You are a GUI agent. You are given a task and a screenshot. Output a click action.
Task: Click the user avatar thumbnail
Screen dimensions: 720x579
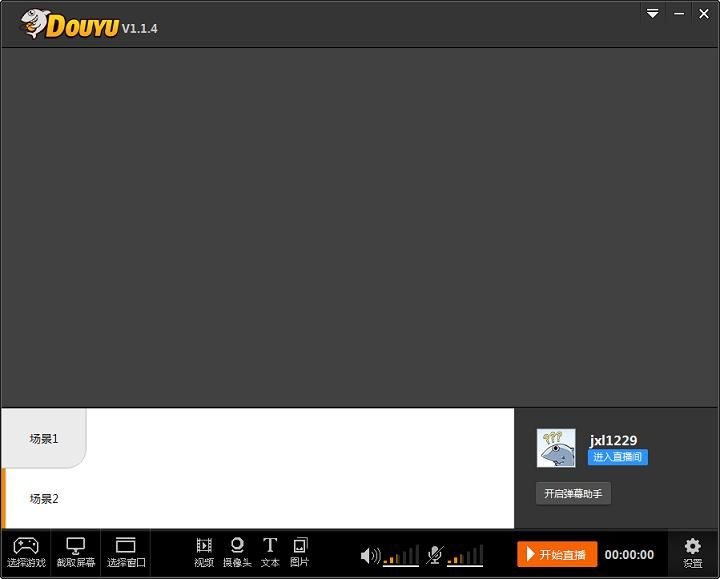coord(556,448)
